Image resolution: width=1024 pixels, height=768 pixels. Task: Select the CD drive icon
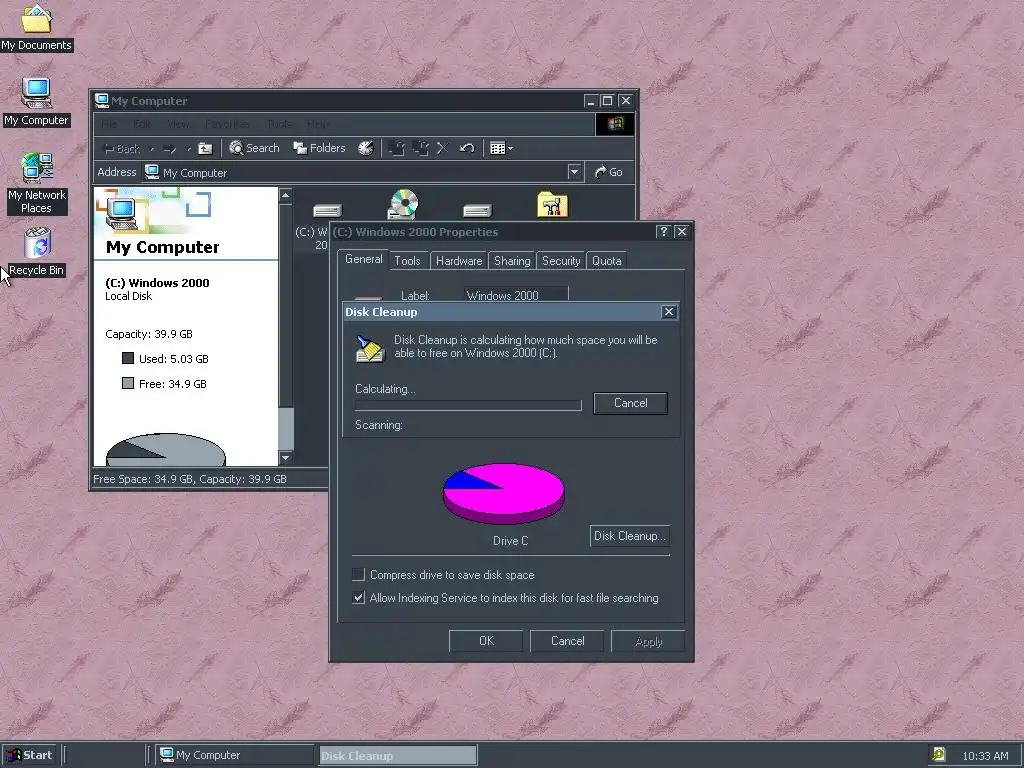point(403,204)
